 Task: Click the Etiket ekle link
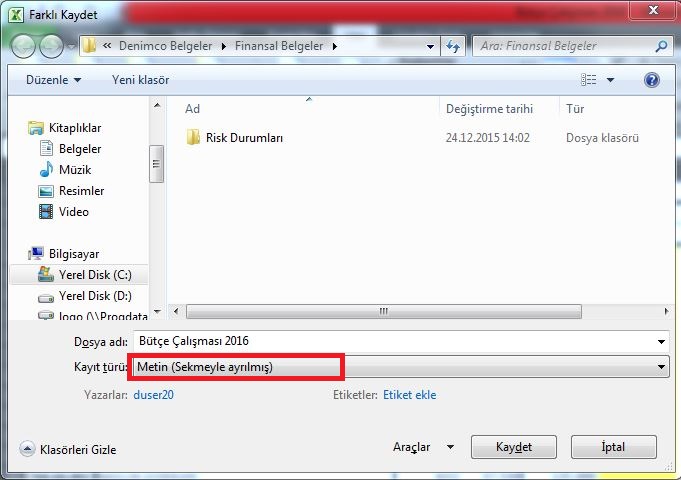click(x=409, y=395)
